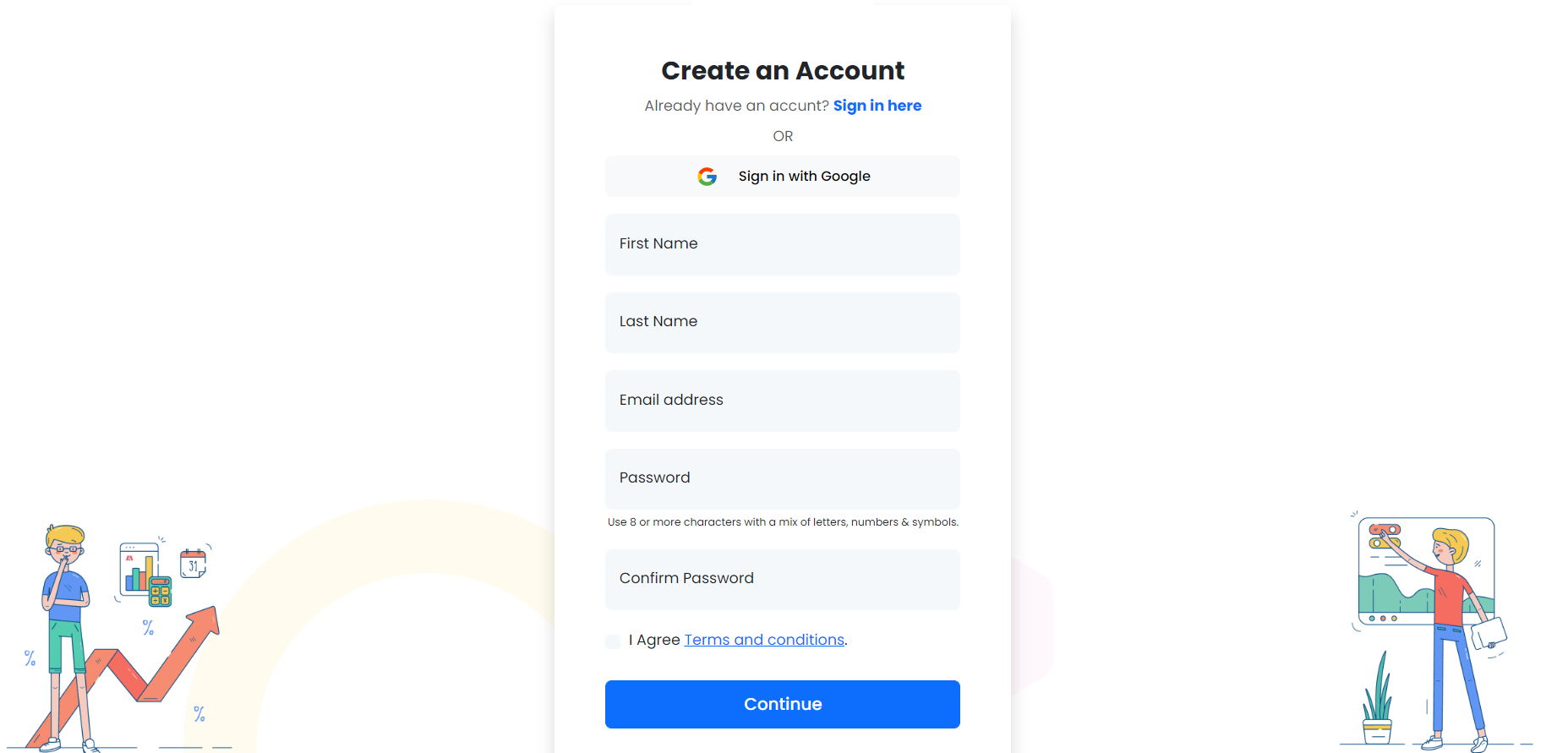
Task: Select the Confirm Password field
Action: coord(782,579)
